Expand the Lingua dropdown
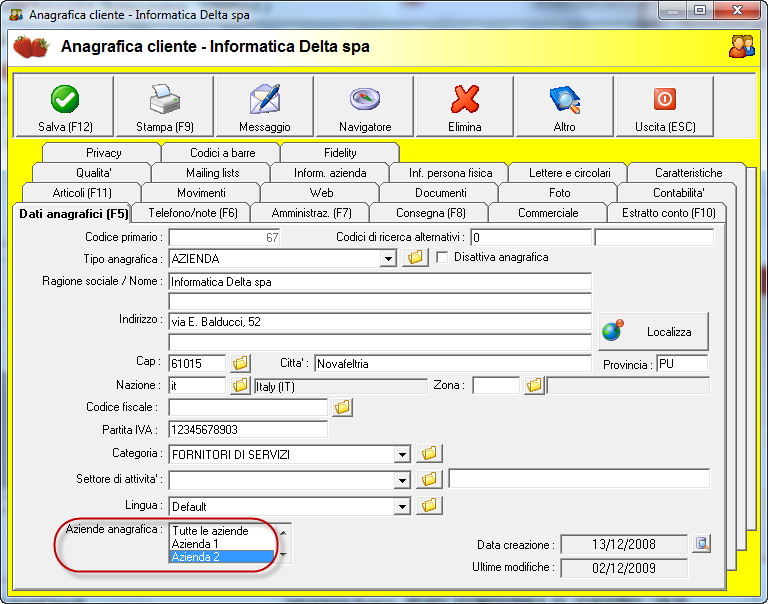The height and width of the screenshot is (604, 768). coord(402,507)
